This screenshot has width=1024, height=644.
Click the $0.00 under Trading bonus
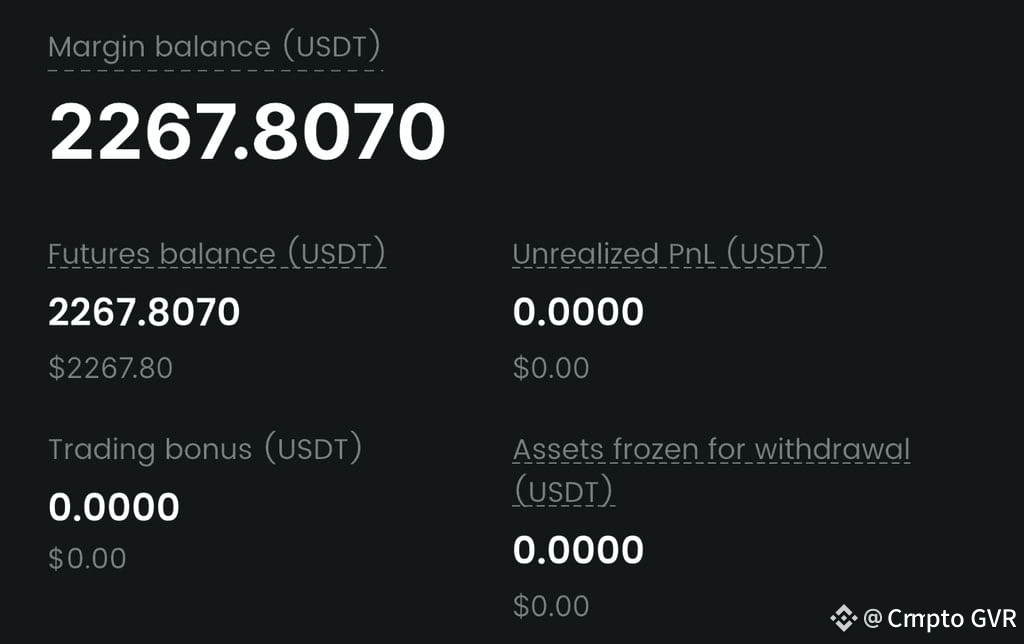coord(87,558)
